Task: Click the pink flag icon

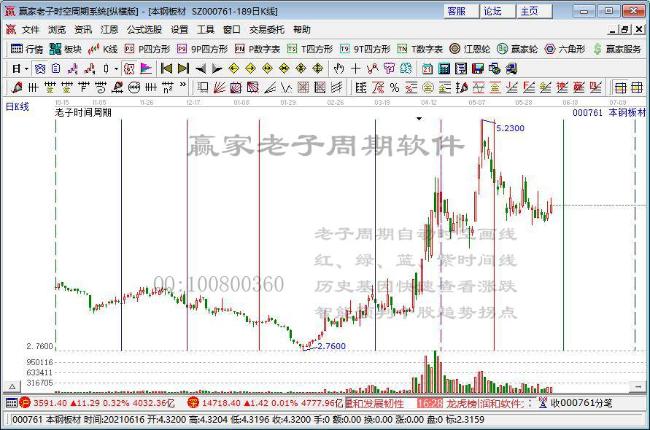Action: pyautogui.click(x=146, y=68)
